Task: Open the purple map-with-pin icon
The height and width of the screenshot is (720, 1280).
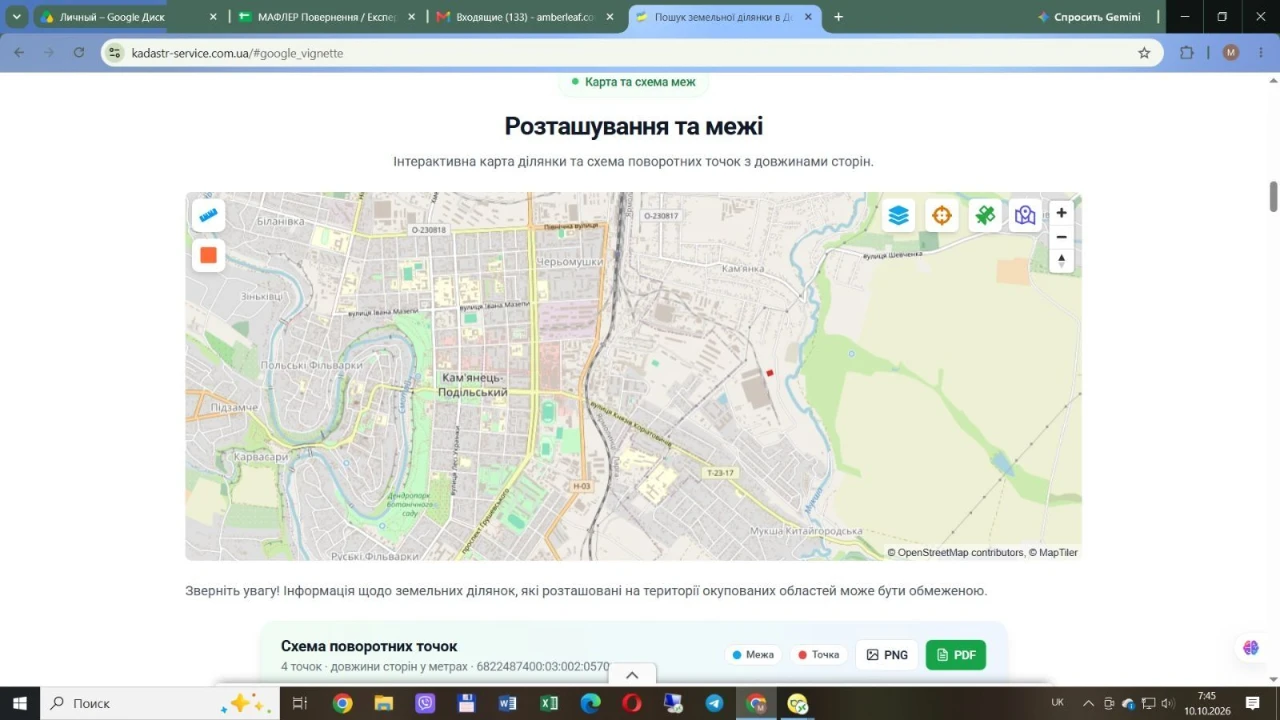Action: pos(1024,215)
